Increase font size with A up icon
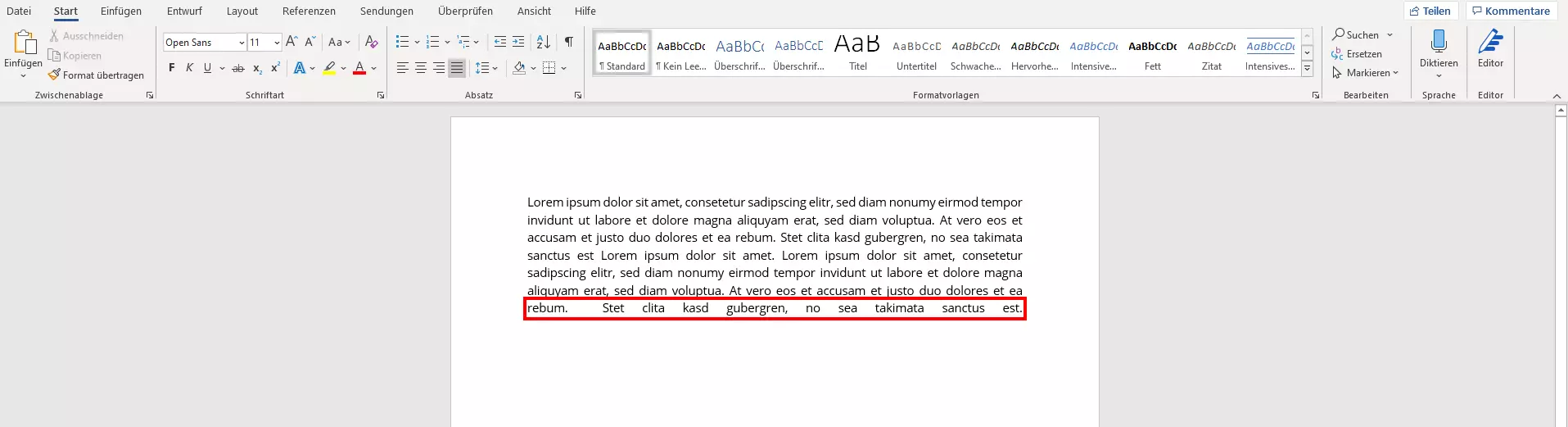Screen dimensions: 1568x427 click(x=291, y=42)
